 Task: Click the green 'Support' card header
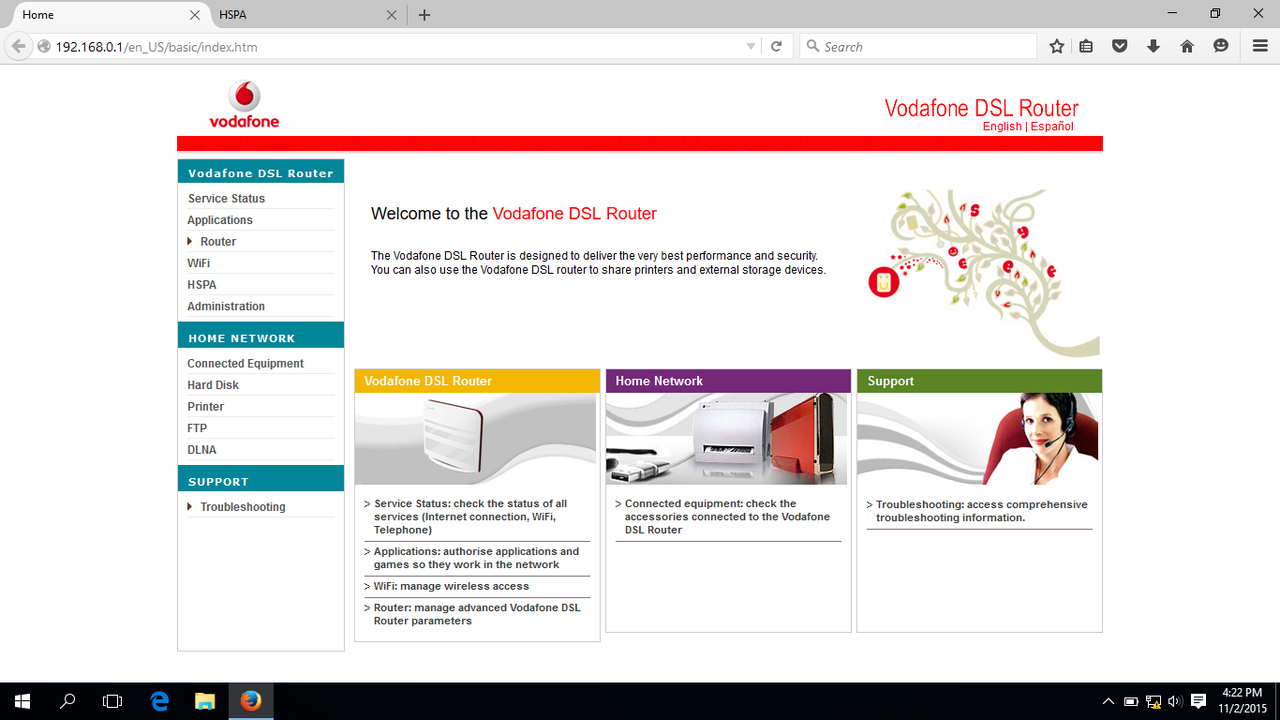click(x=979, y=381)
